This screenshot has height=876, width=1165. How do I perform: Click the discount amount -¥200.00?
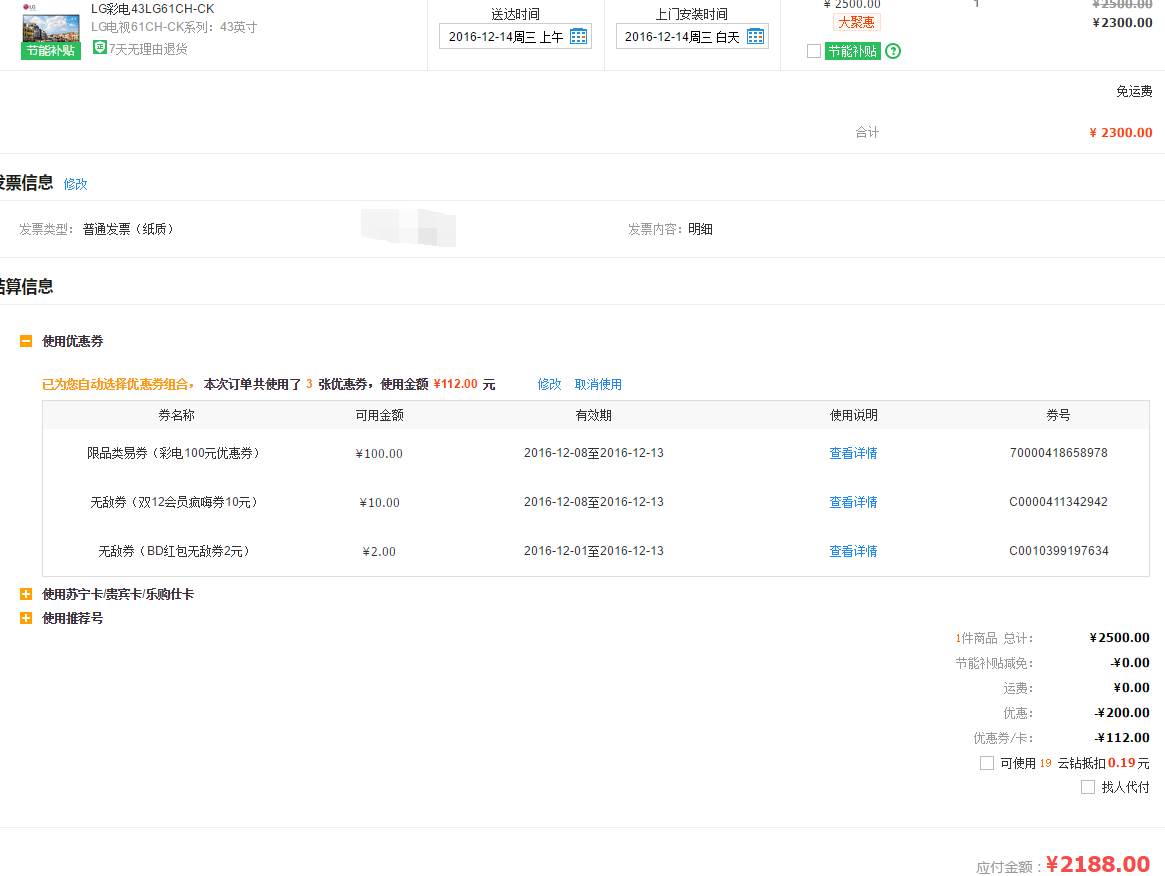point(1122,713)
